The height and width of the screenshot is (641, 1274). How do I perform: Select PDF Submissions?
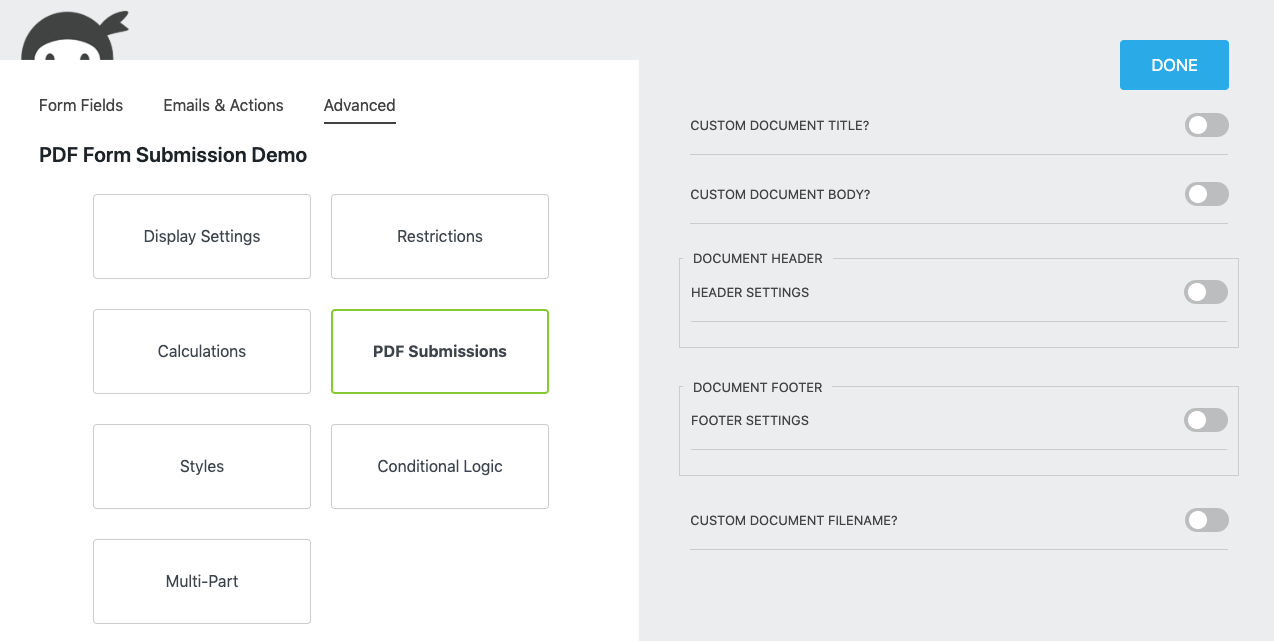pyautogui.click(x=439, y=351)
